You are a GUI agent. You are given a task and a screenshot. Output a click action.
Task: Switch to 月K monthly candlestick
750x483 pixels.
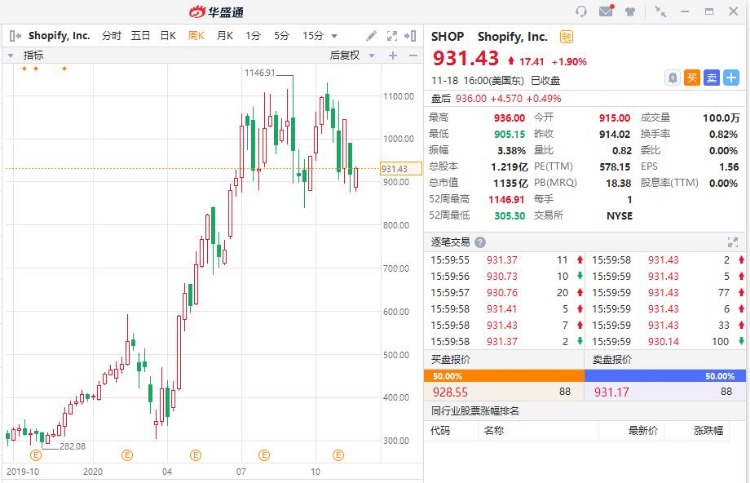click(x=225, y=36)
